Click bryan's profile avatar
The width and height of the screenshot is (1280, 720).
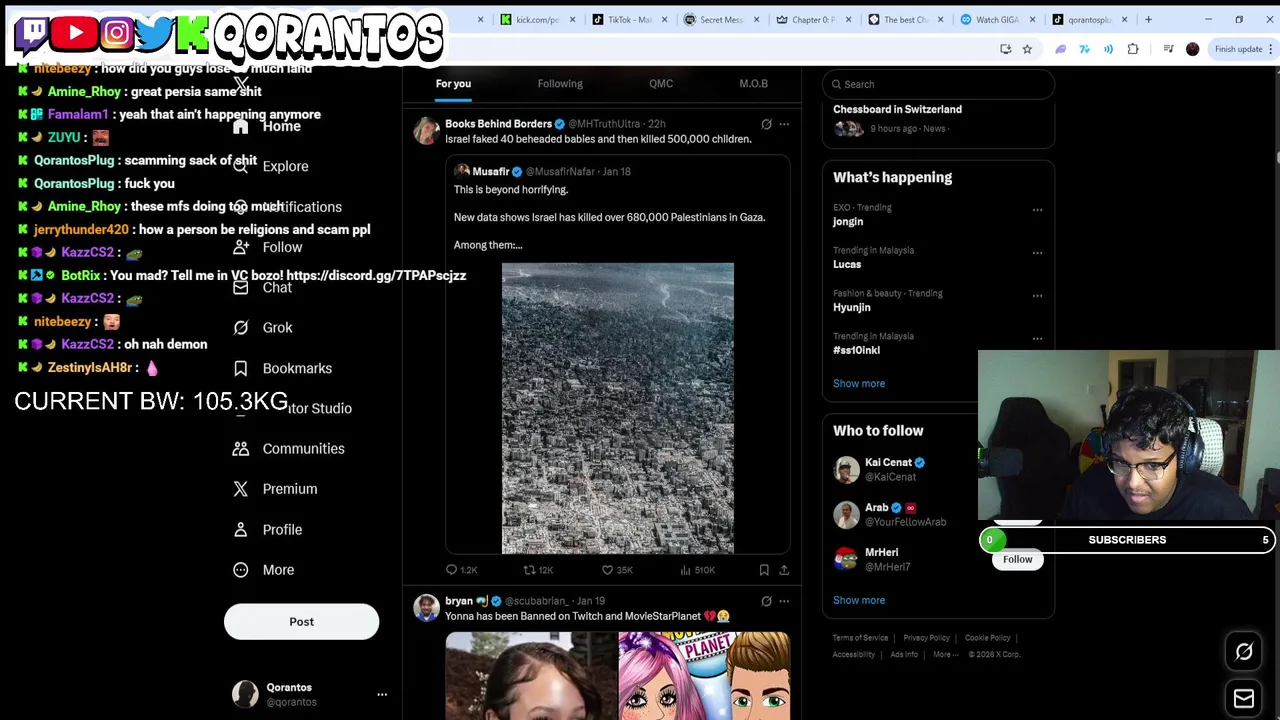click(427, 608)
